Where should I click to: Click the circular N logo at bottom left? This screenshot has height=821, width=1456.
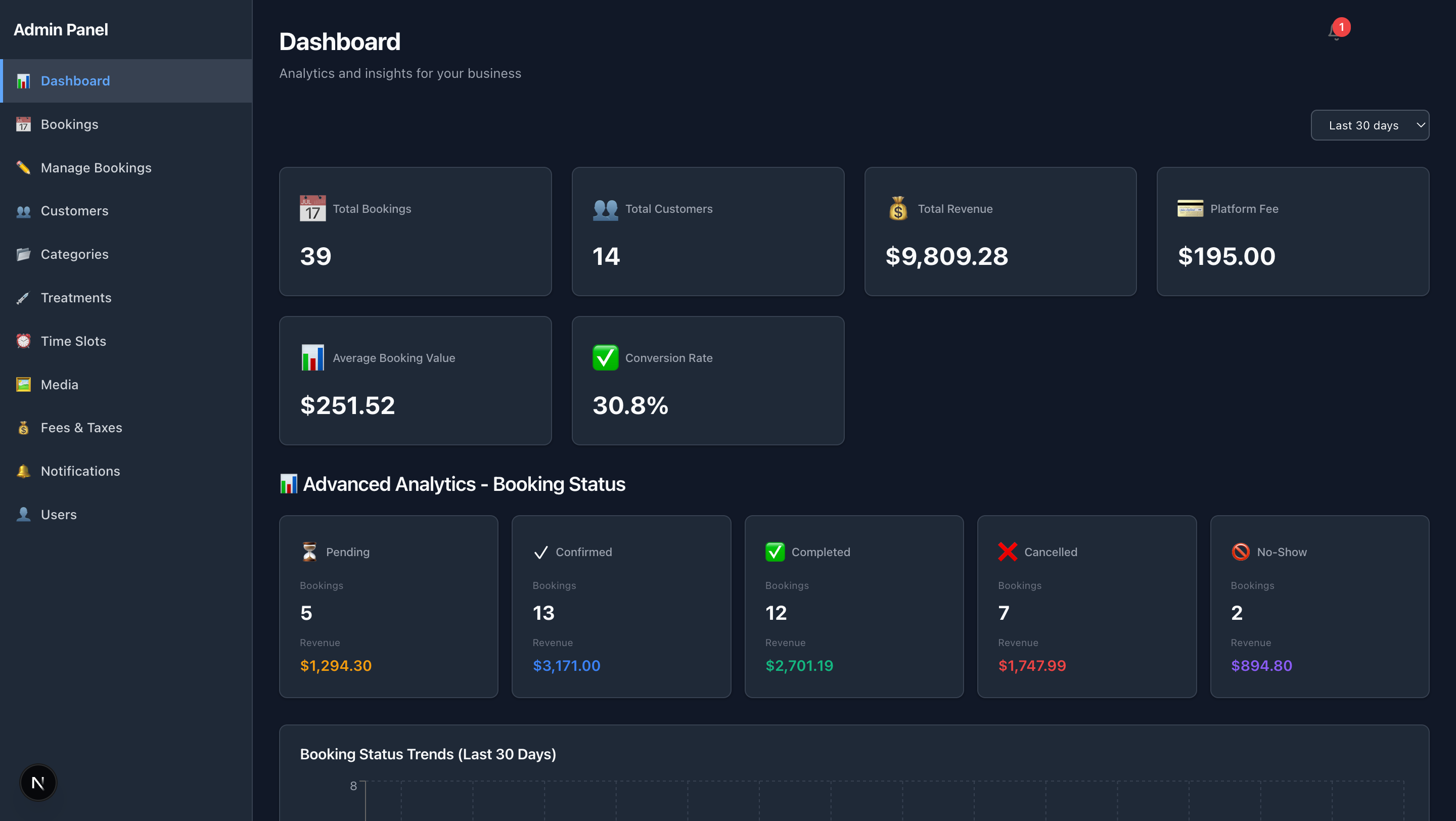click(37, 783)
